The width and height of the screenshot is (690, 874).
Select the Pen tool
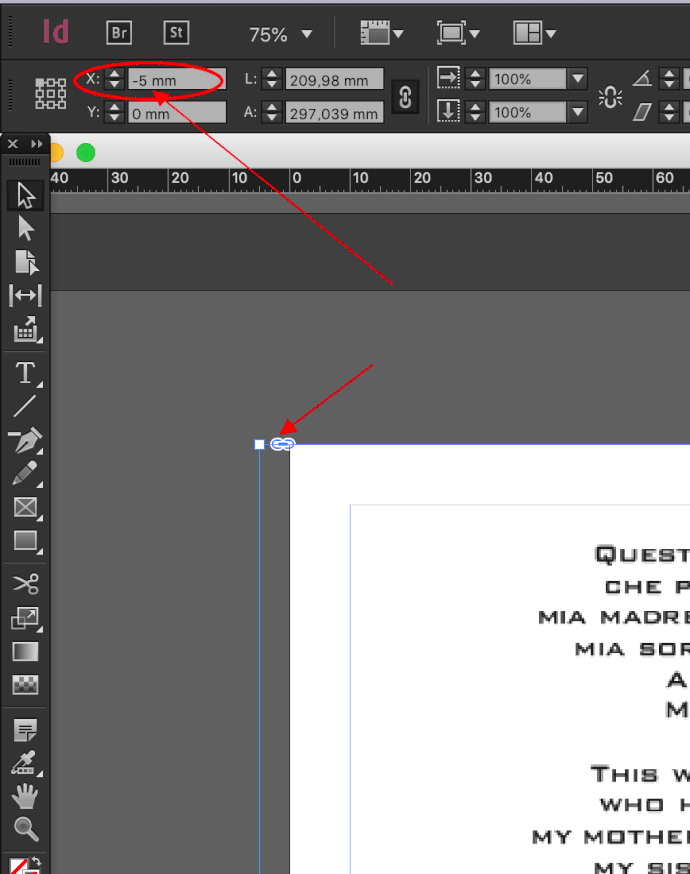coord(26,440)
